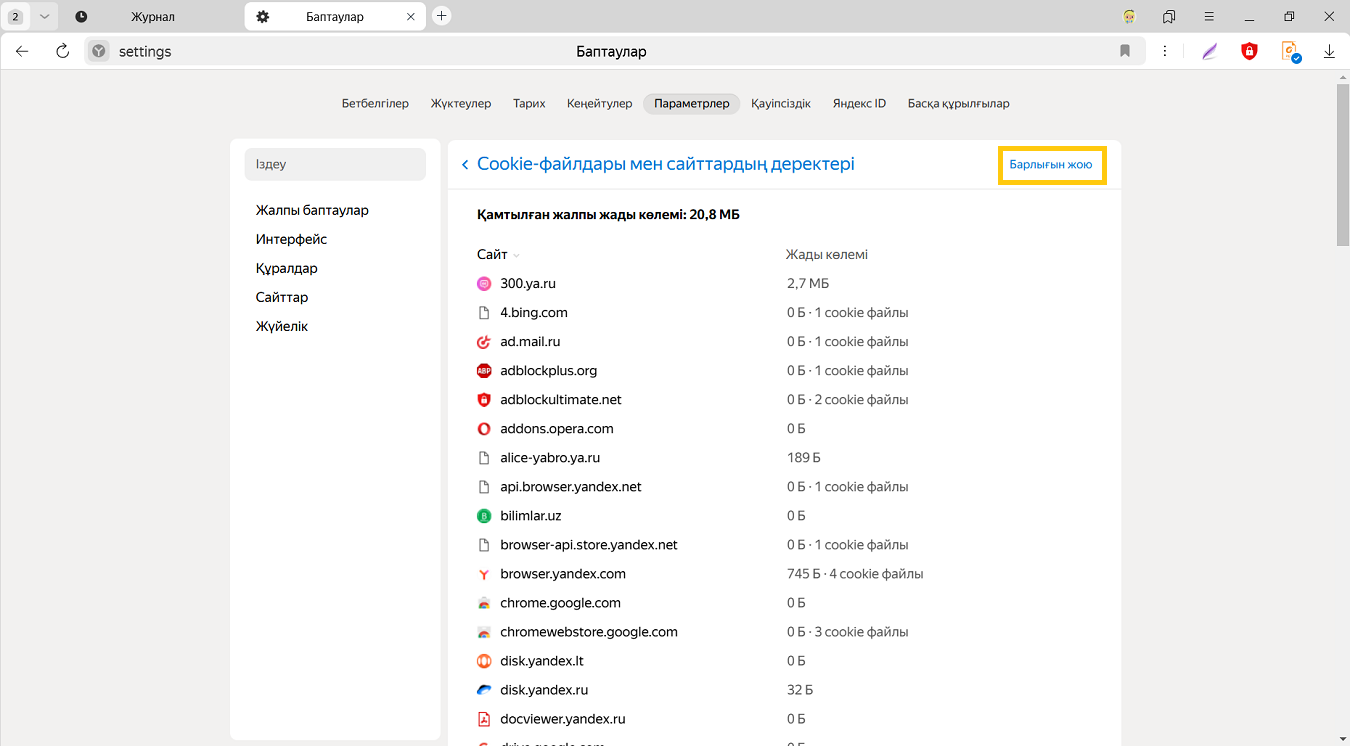Open the Бетбелгілер tab
The image size is (1350, 746).
375,103
